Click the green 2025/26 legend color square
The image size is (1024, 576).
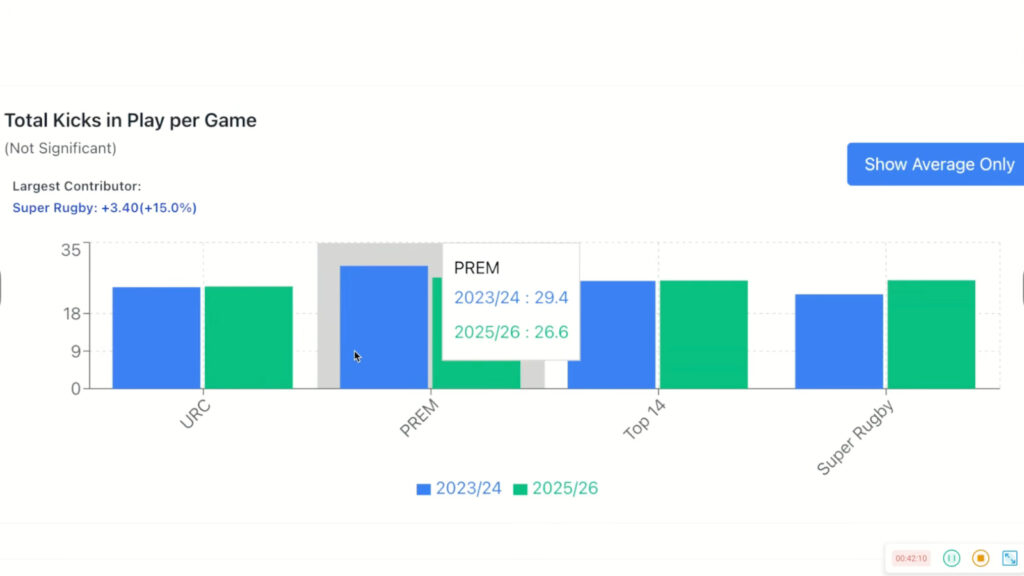click(520, 489)
